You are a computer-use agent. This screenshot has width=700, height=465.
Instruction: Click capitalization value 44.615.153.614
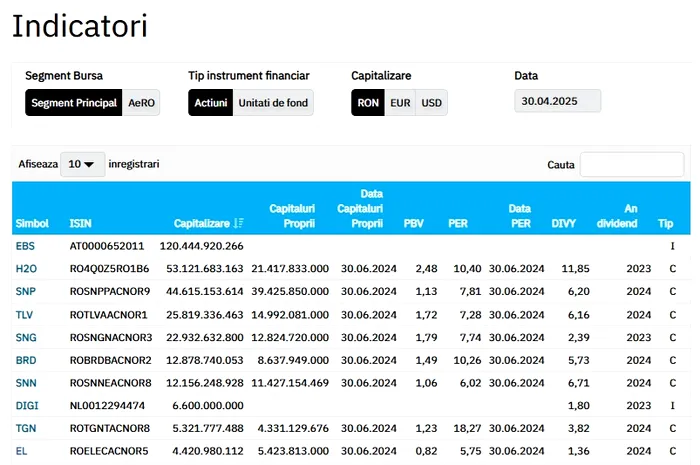204,291
